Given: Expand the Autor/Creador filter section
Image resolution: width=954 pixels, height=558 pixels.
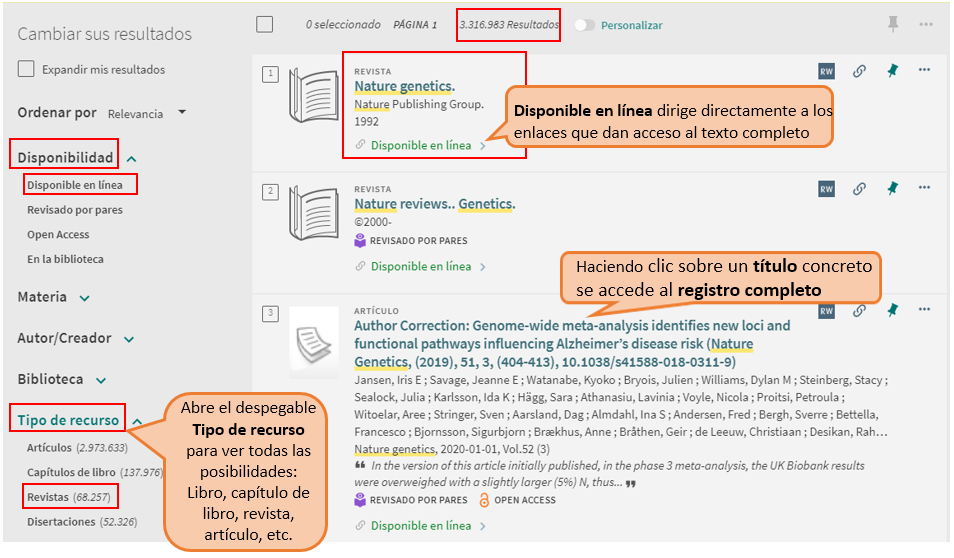Looking at the screenshot, I should coord(129,340).
